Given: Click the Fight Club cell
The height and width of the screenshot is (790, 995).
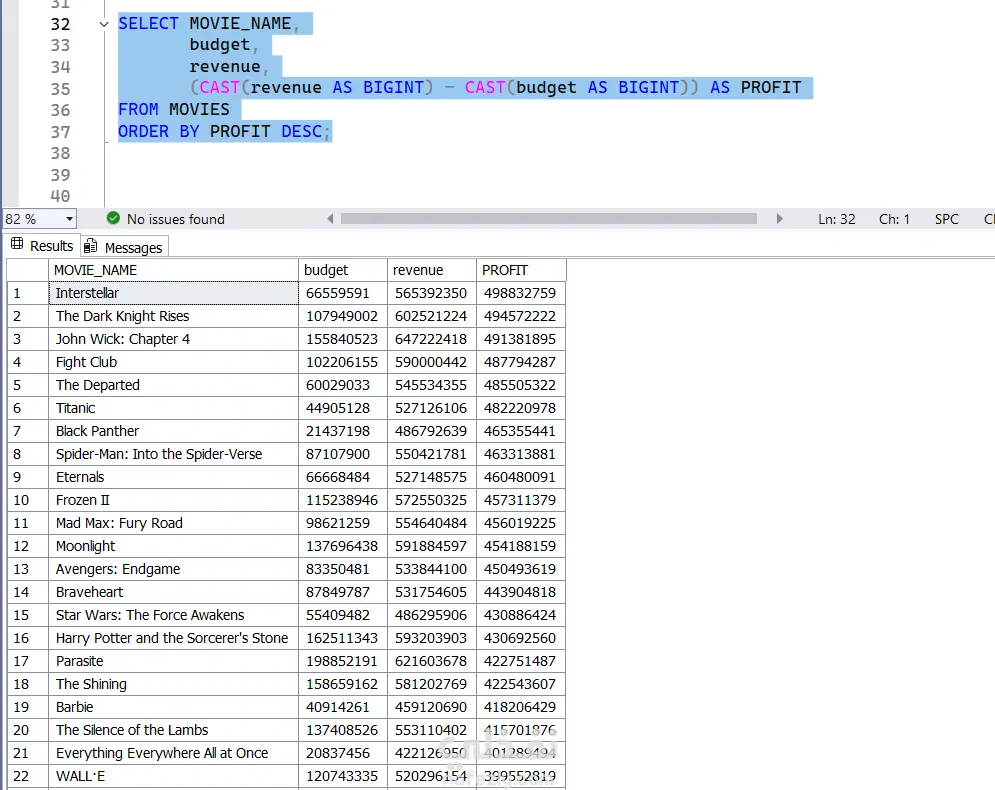Looking at the screenshot, I should [173, 362].
